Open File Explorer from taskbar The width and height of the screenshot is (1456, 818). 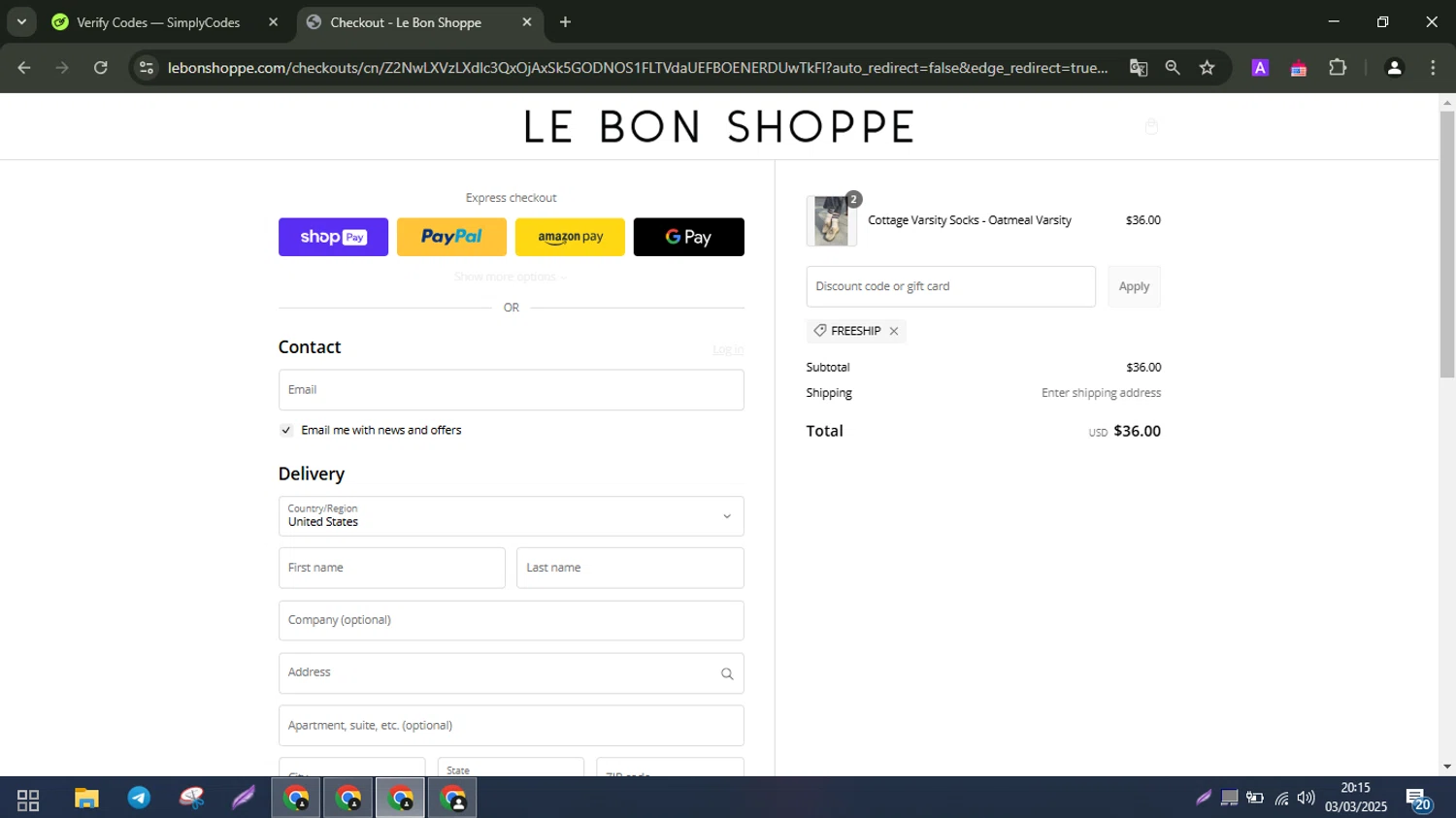(86, 799)
